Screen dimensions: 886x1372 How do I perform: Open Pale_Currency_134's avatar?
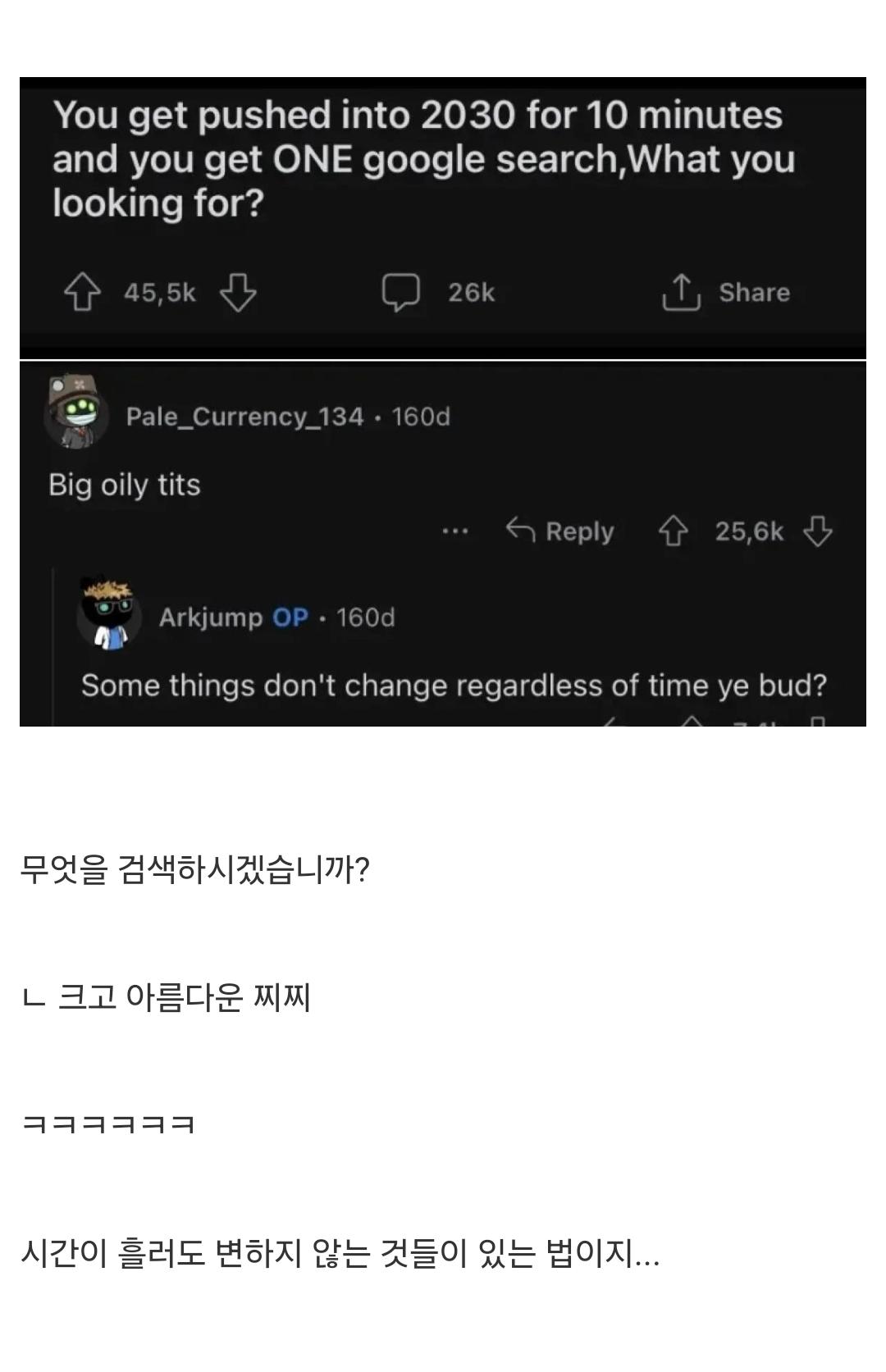coord(76,413)
